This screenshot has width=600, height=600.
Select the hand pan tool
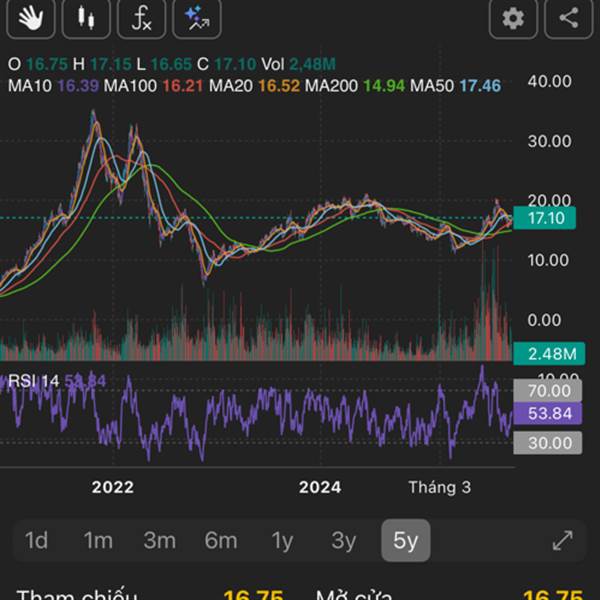coord(30,18)
